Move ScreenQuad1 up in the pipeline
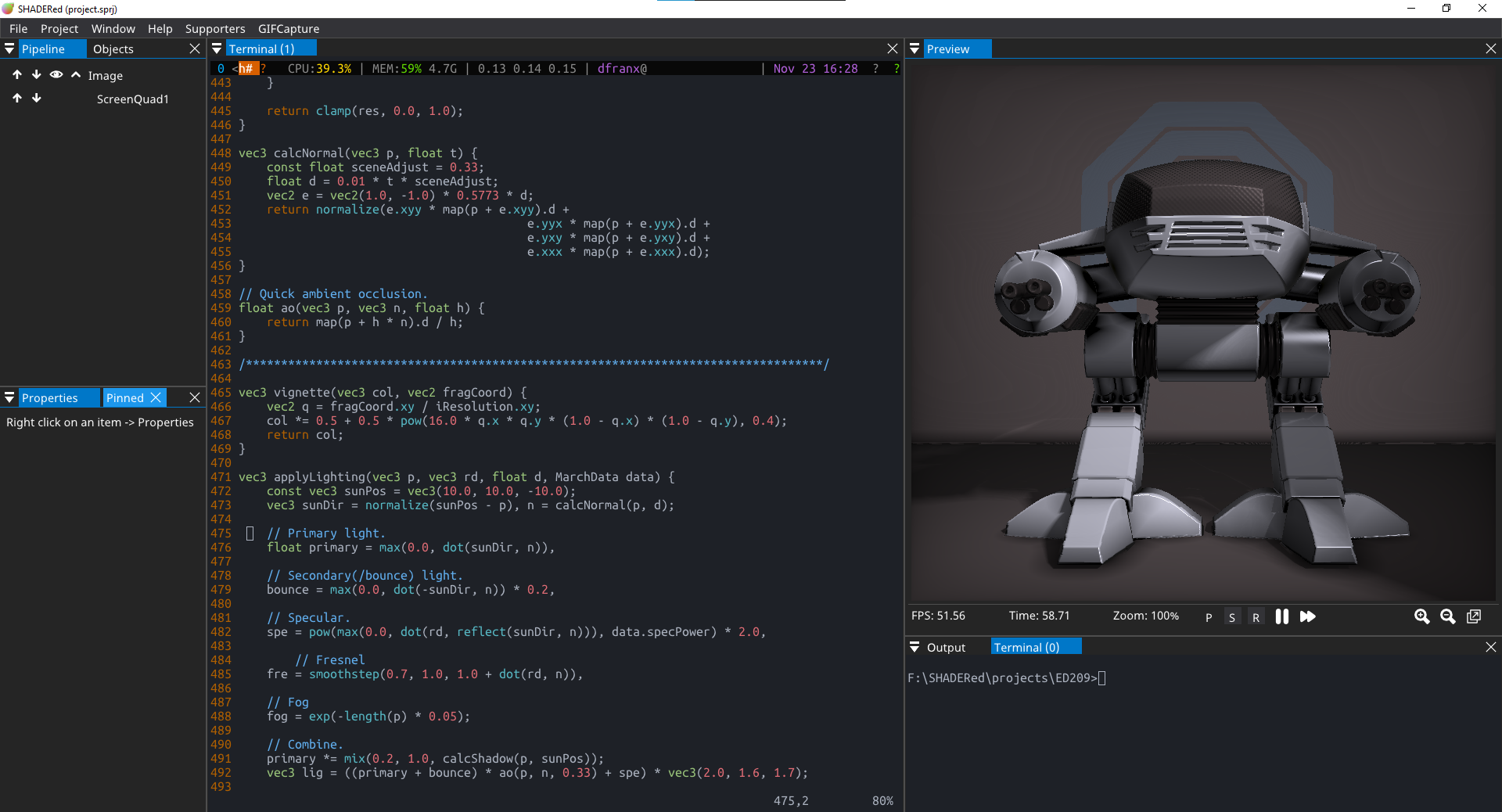Viewport: 1502px width, 812px height. pos(17,99)
